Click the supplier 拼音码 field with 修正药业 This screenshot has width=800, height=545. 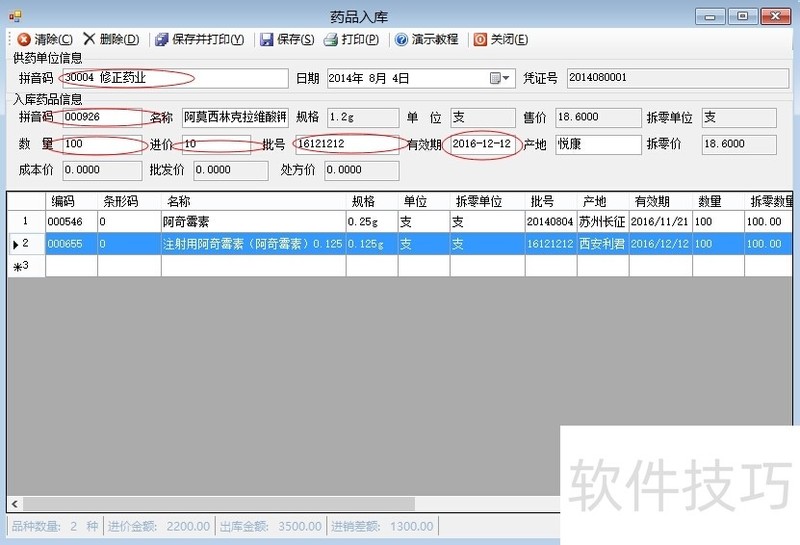pyautogui.click(x=170, y=78)
